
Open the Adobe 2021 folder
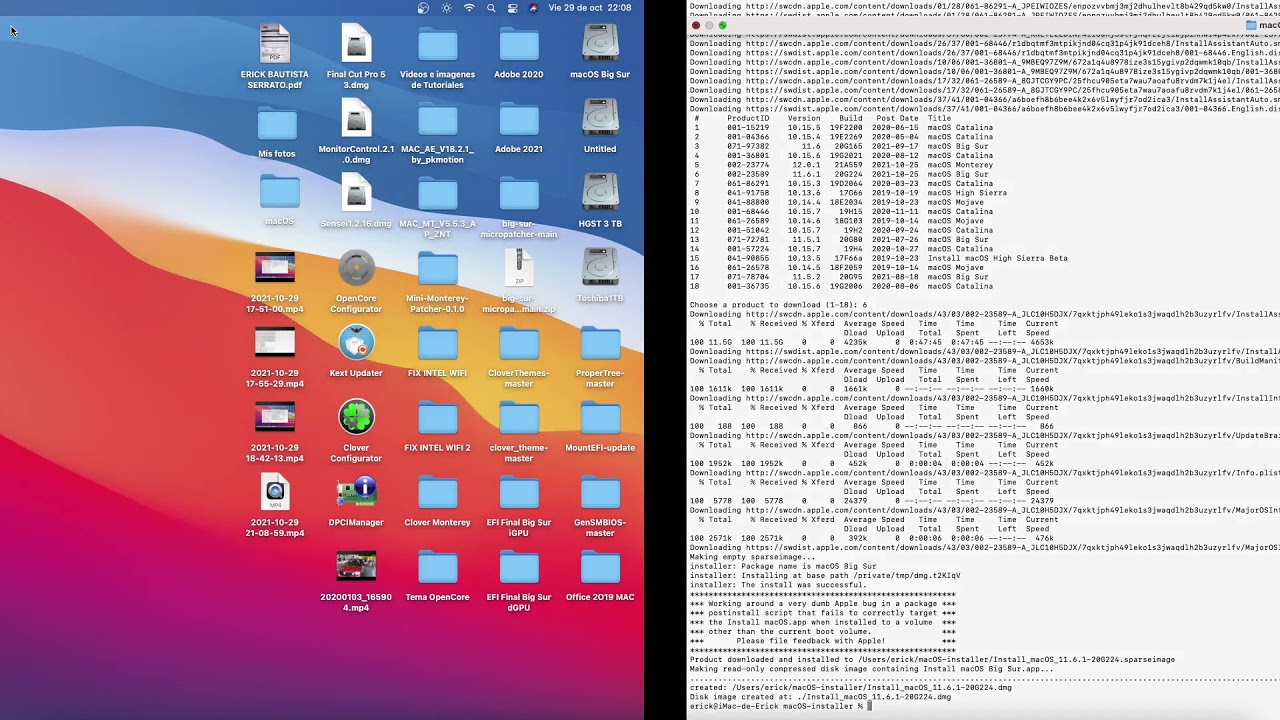point(519,120)
